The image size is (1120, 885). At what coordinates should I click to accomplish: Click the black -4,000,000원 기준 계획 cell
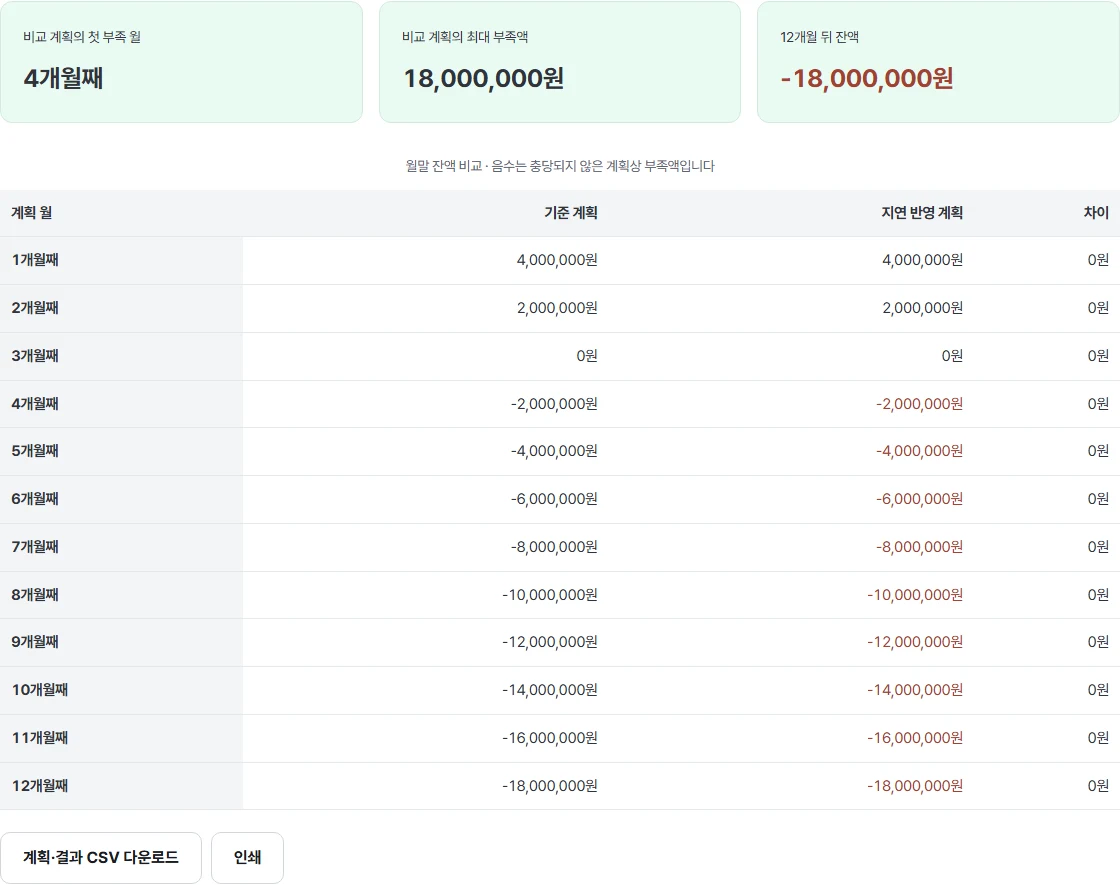(x=554, y=451)
